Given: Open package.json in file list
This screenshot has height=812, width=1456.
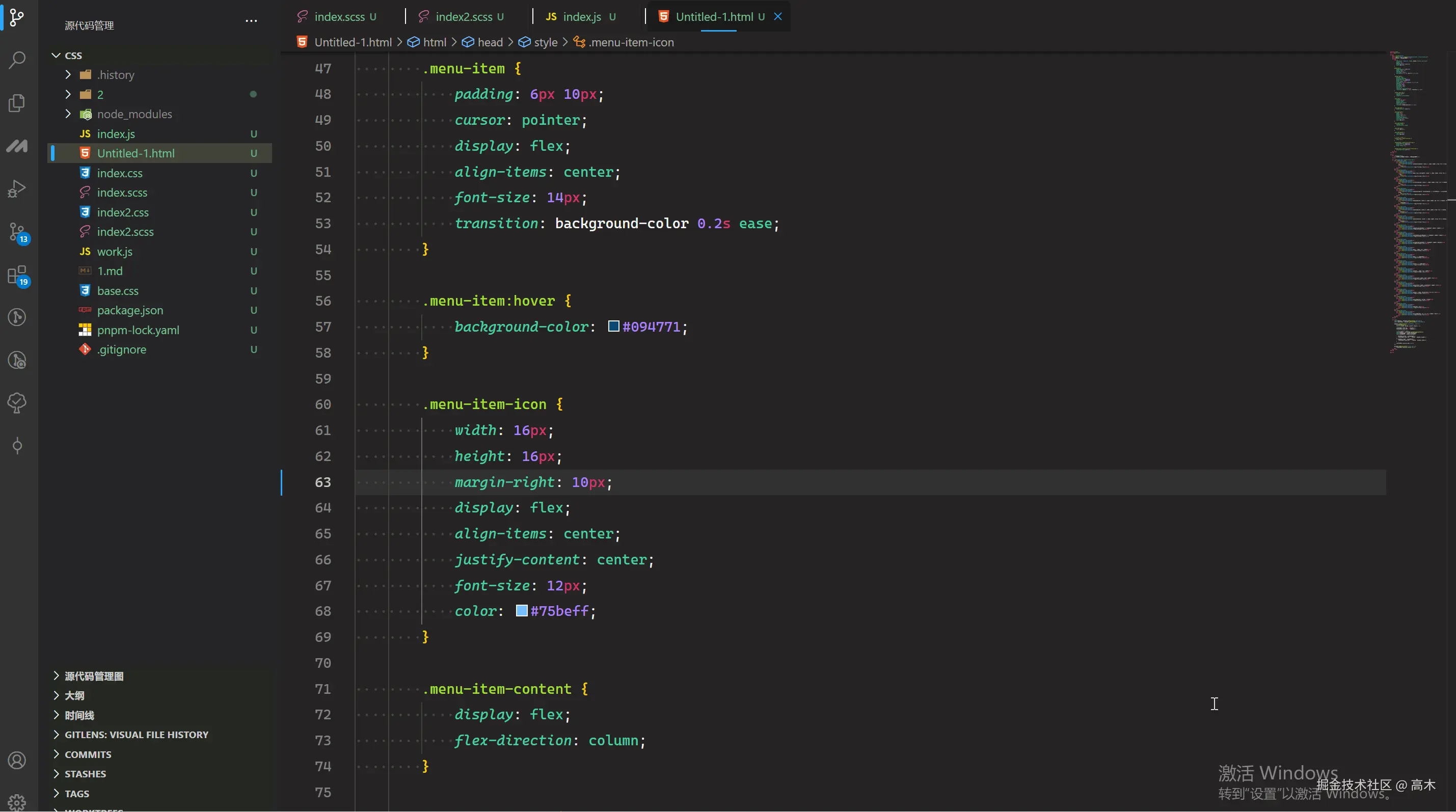Looking at the screenshot, I should 130,310.
